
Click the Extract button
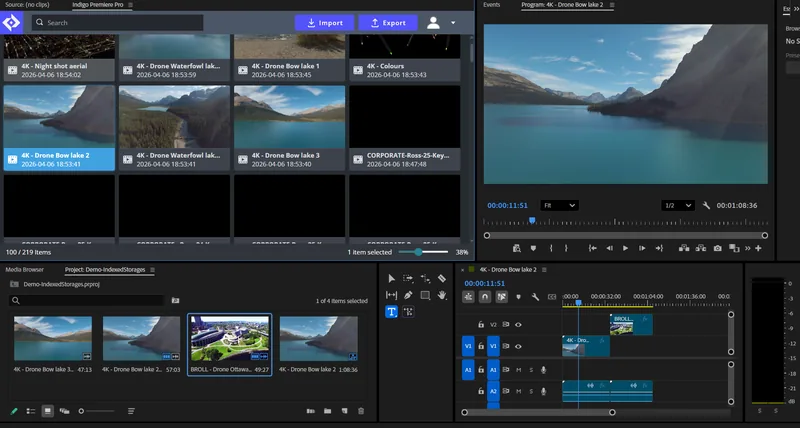[x=701, y=248]
